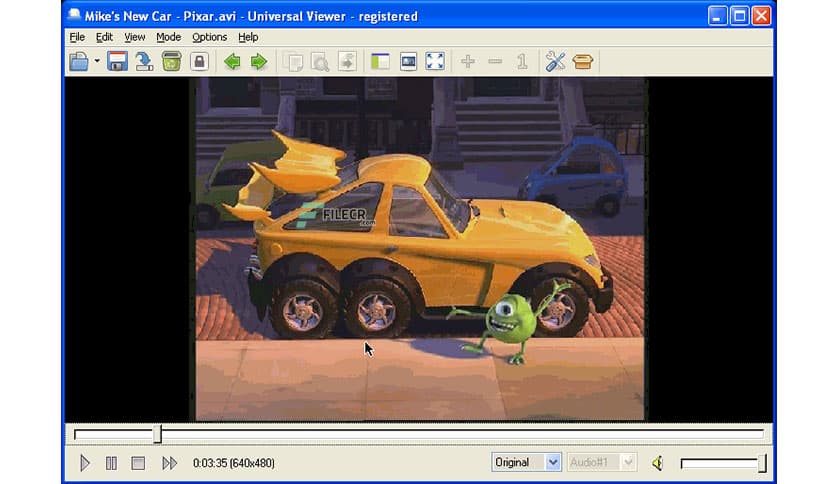Click the greyed Copy toolbar icon
This screenshot has width=836, height=484.
[x=293, y=61]
